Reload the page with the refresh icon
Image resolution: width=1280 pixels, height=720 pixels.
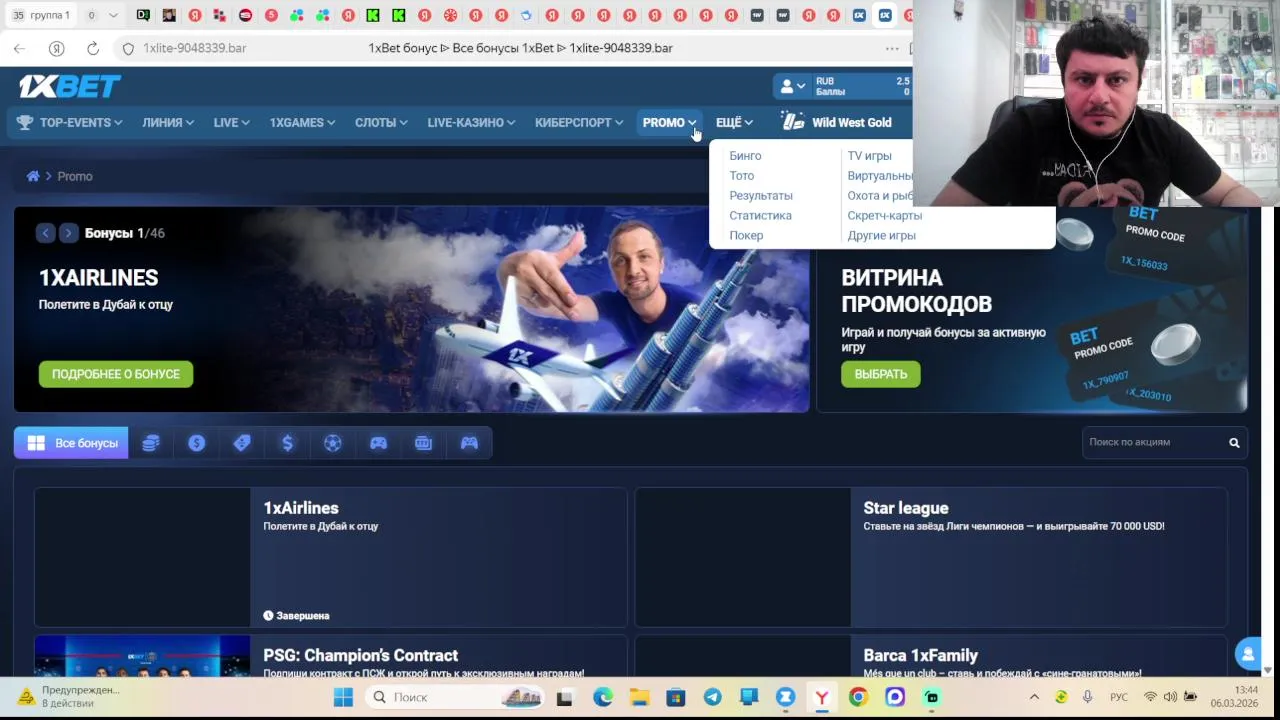93,48
